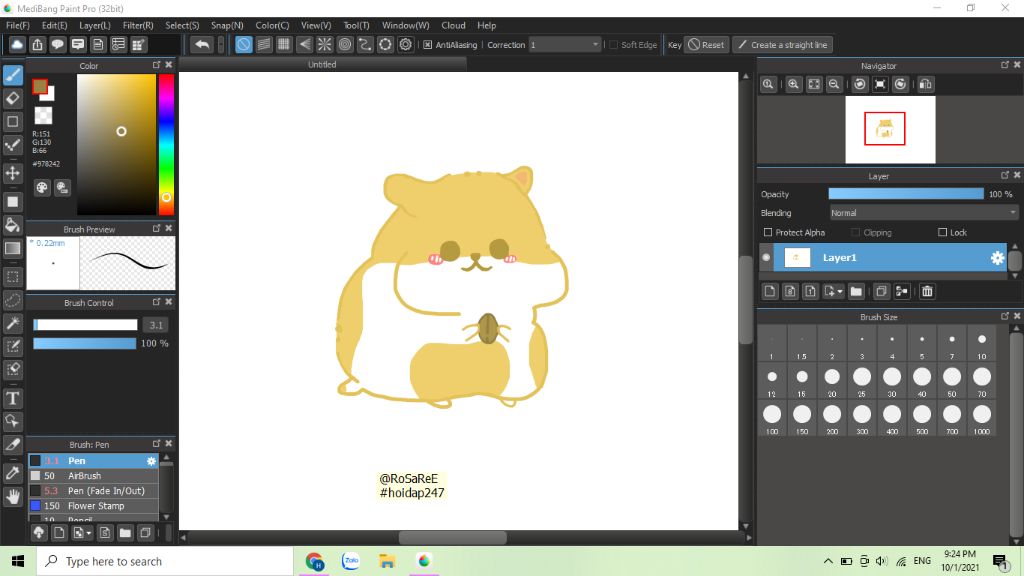The width and height of the screenshot is (1024, 576).
Task: Toggle the AntiAliasing checkbox
Action: [428, 45]
